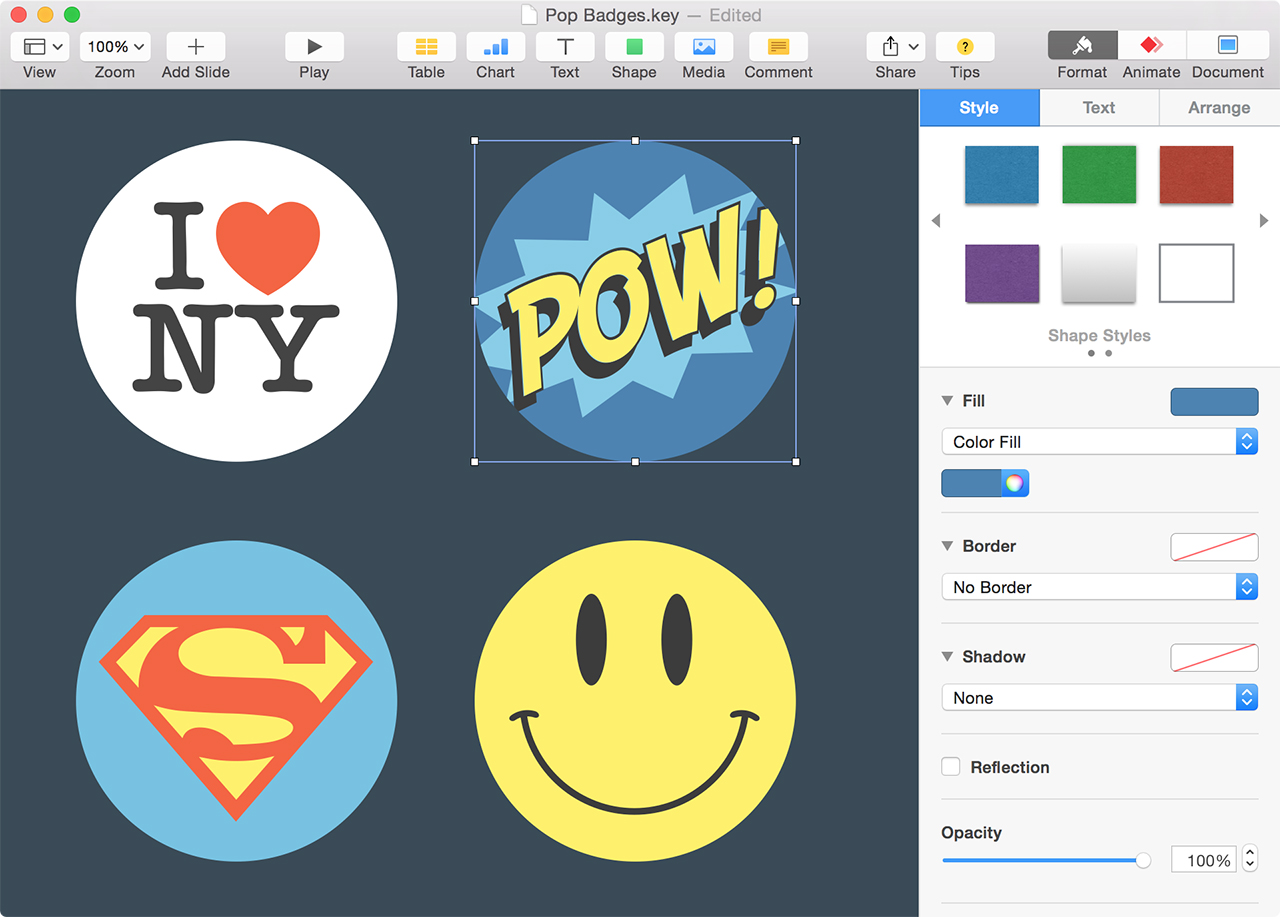This screenshot has width=1280, height=917.
Task: Play the slideshow
Action: pos(314,47)
